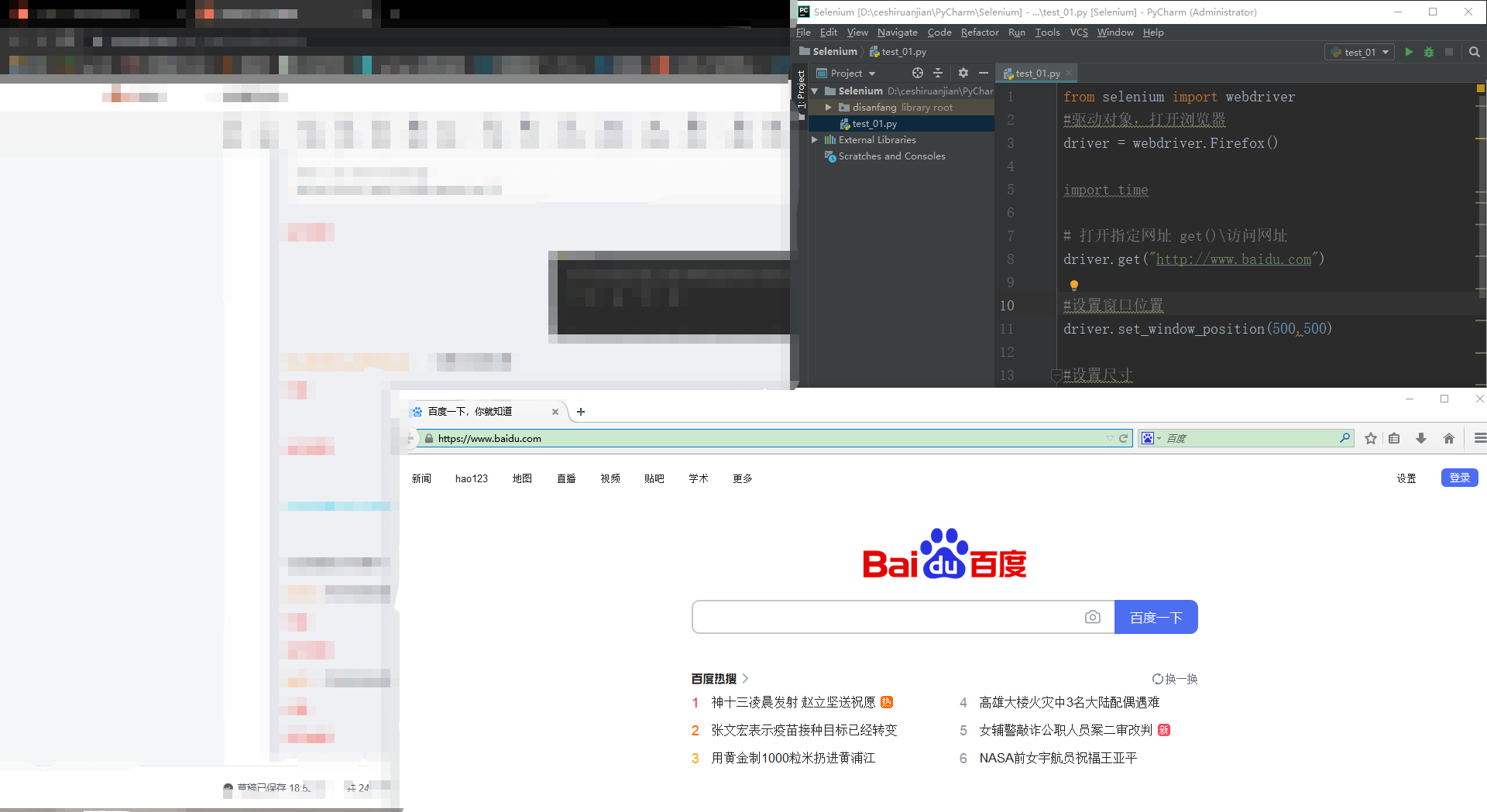Open the 设置 link on Baidu
The image size is (1487, 812).
pyautogui.click(x=1406, y=478)
